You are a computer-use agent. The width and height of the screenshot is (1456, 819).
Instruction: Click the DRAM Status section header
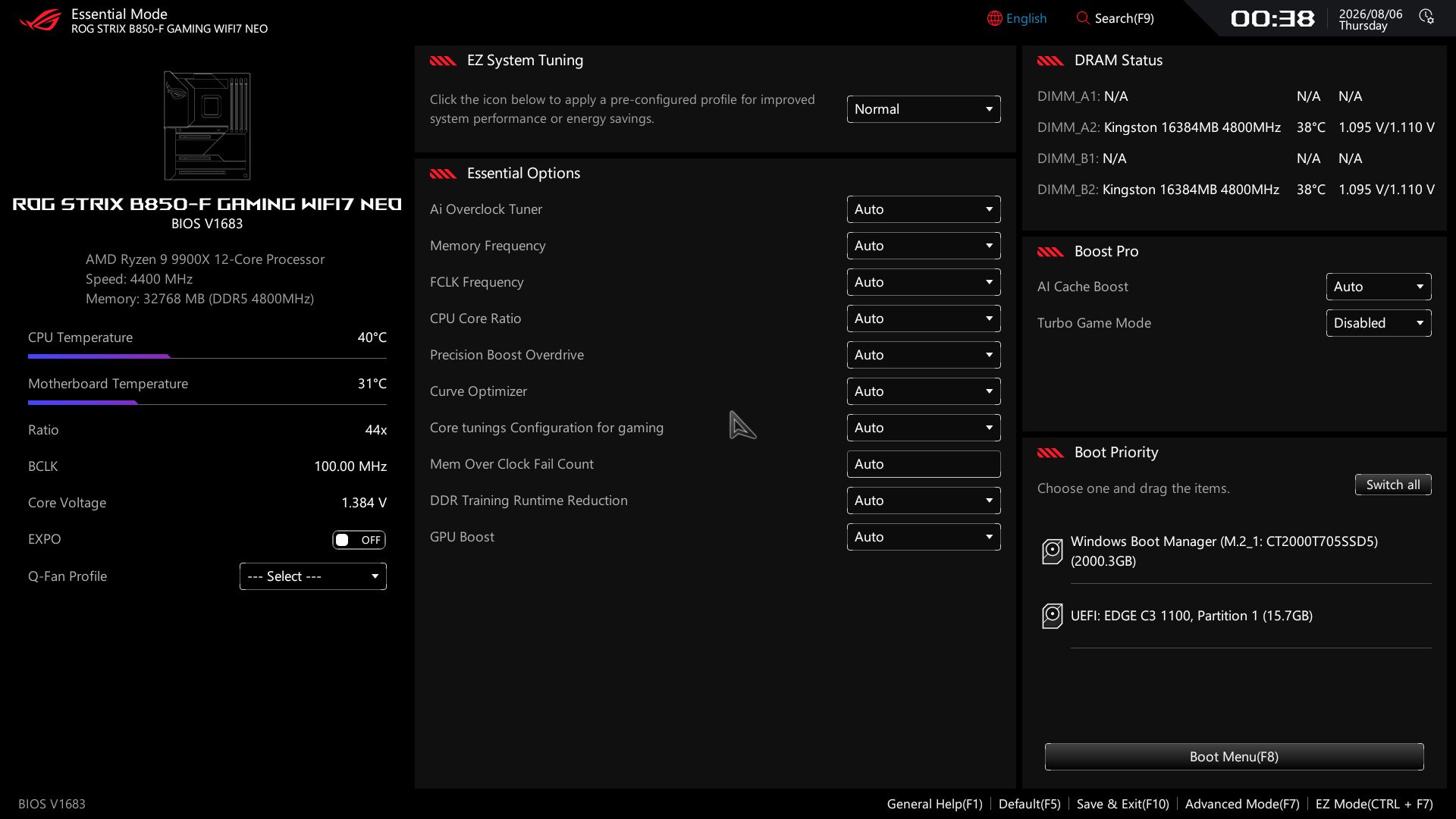pos(1118,61)
